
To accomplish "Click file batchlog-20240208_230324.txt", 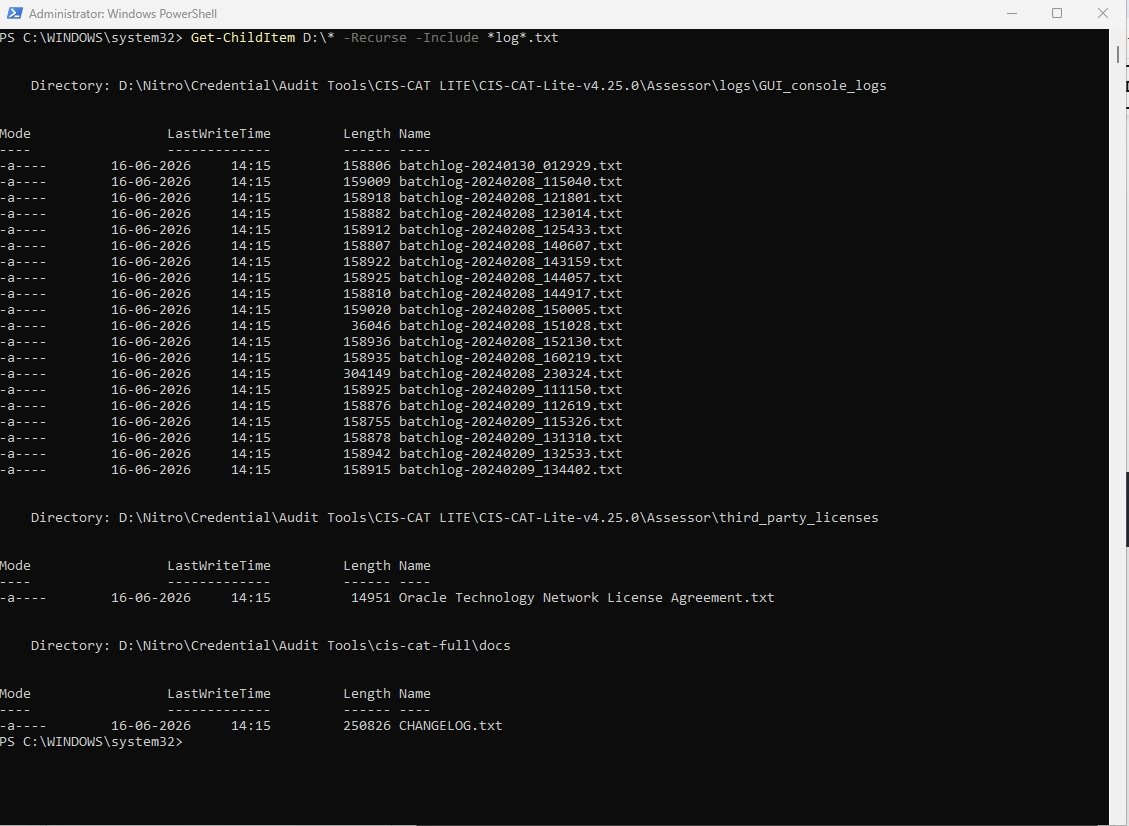I will coord(510,374).
